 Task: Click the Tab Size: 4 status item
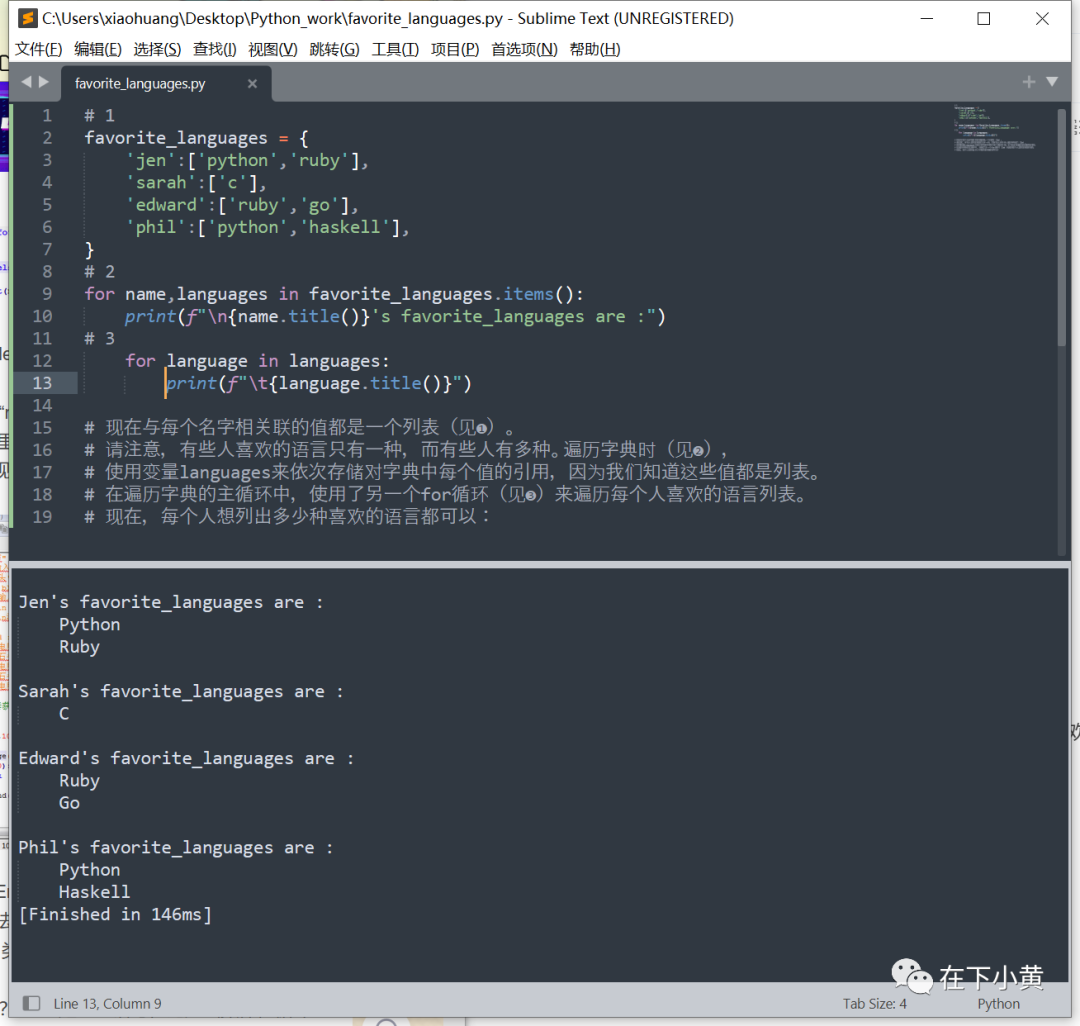(x=874, y=1004)
